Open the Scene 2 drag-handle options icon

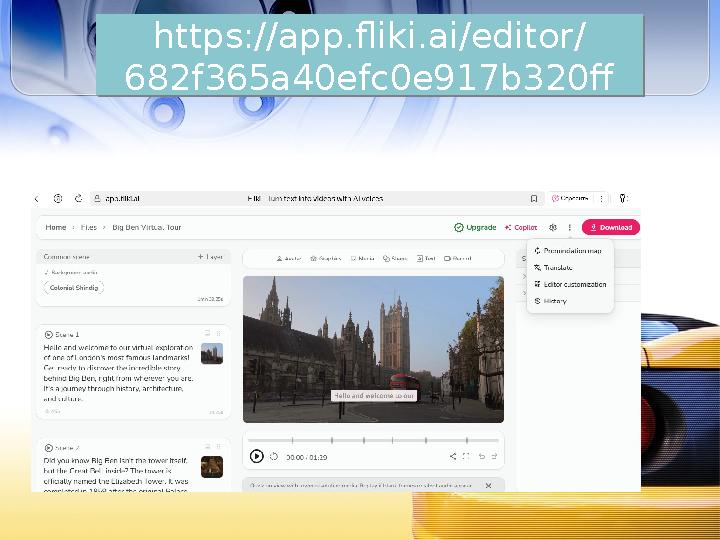[x=219, y=446]
